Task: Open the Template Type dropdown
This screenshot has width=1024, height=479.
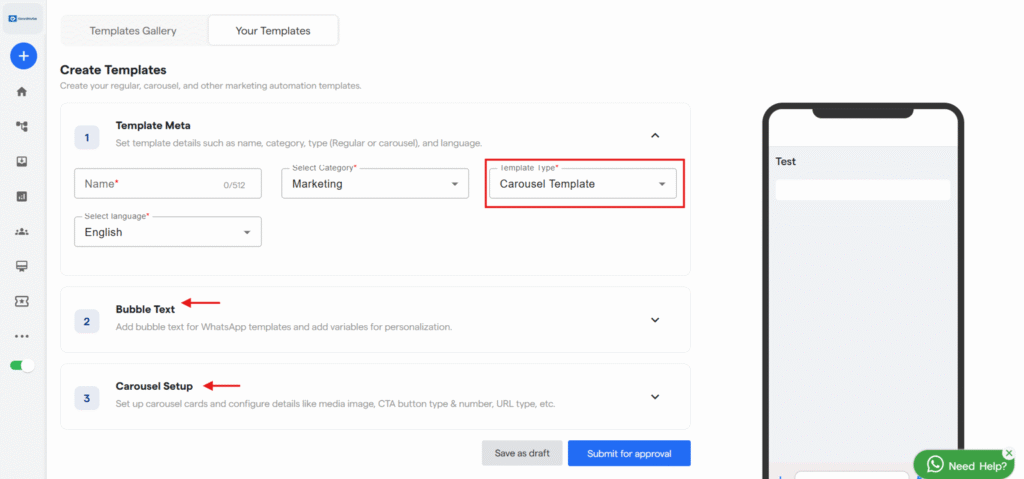Action: point(581,184)
